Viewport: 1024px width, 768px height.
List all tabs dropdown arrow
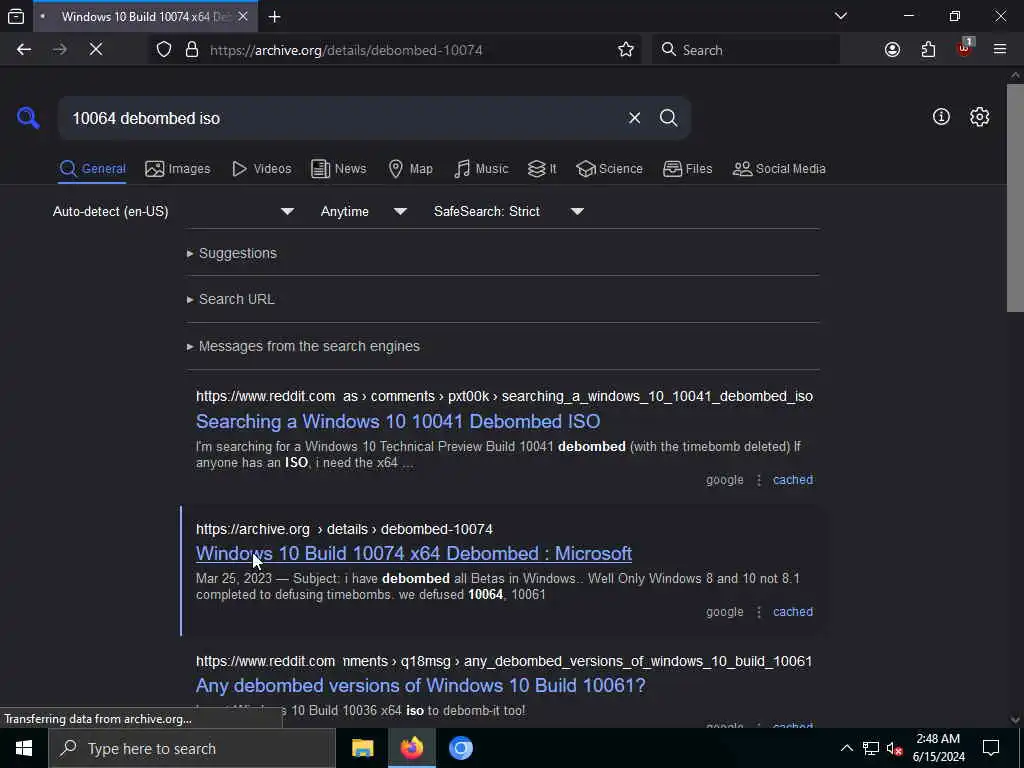tap(841, 16)
